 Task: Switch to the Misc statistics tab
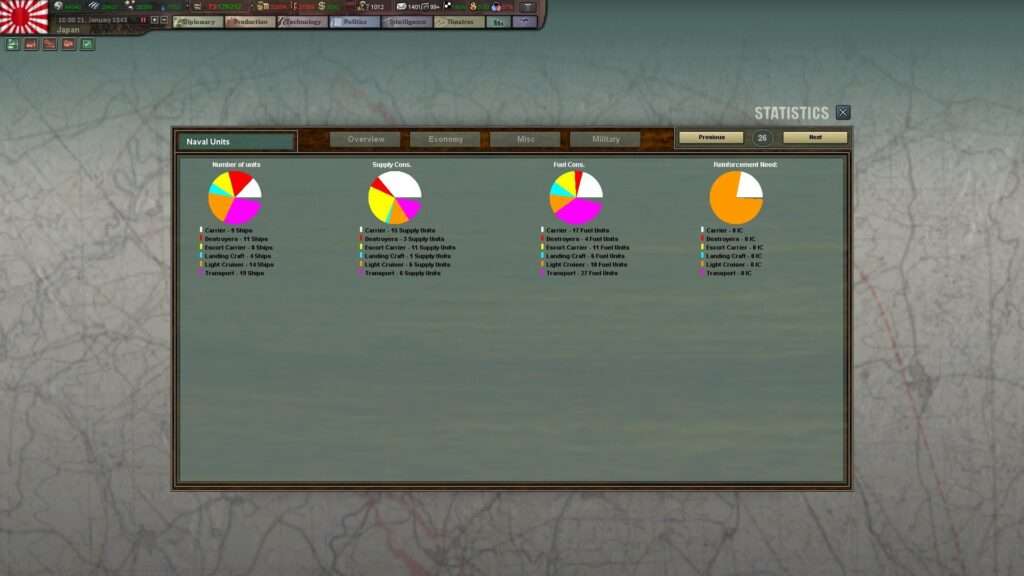click(525, 139)
